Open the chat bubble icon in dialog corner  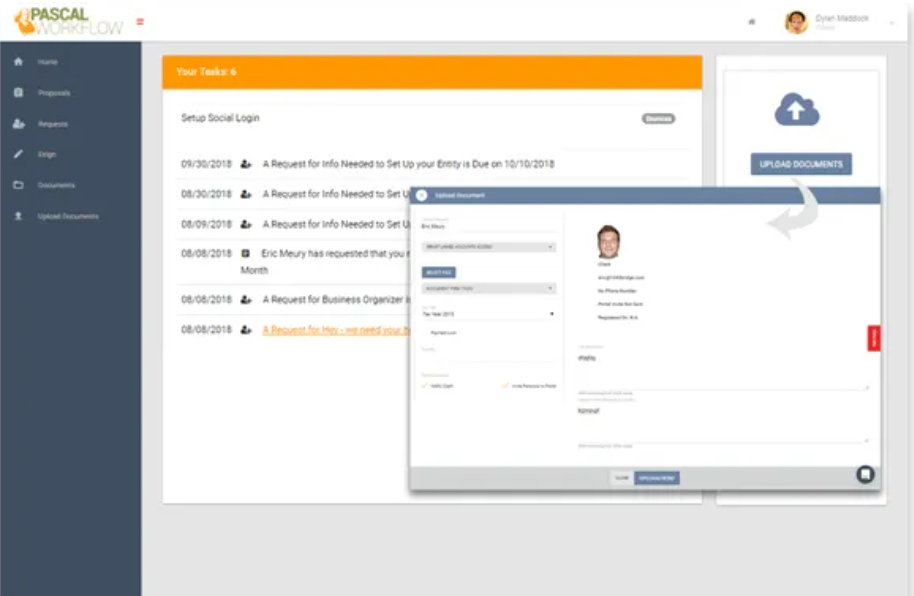tap(865, 474)
